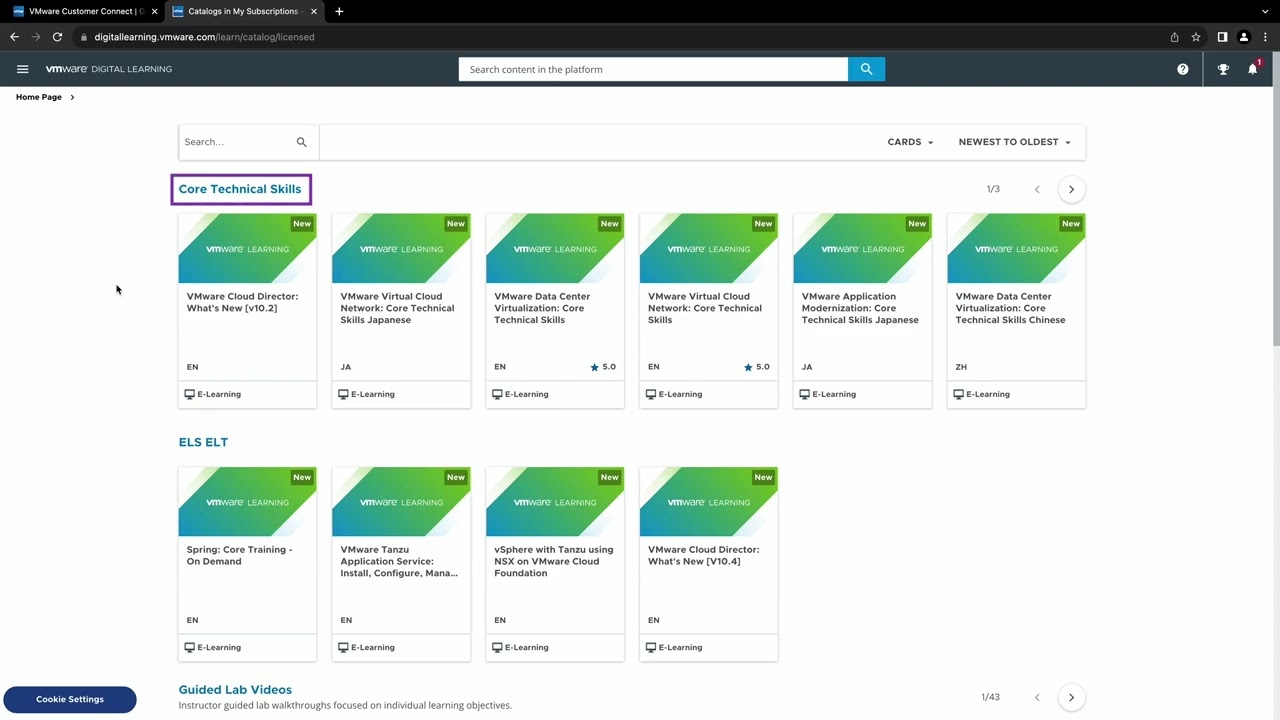Viewport: 1280px width, 720px height.
Task: Reload the page using browser refresh
Action: click(x=57, y=37)
